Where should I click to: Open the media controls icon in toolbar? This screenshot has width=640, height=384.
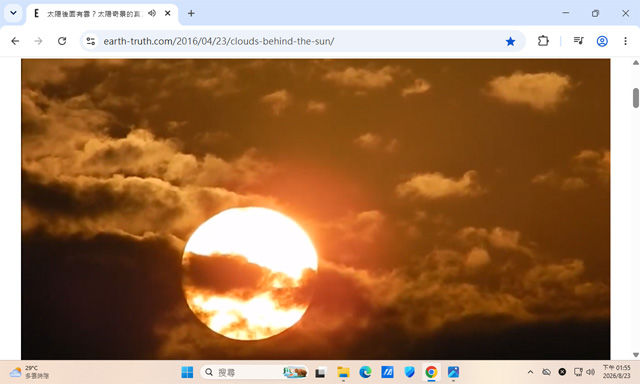578,41
